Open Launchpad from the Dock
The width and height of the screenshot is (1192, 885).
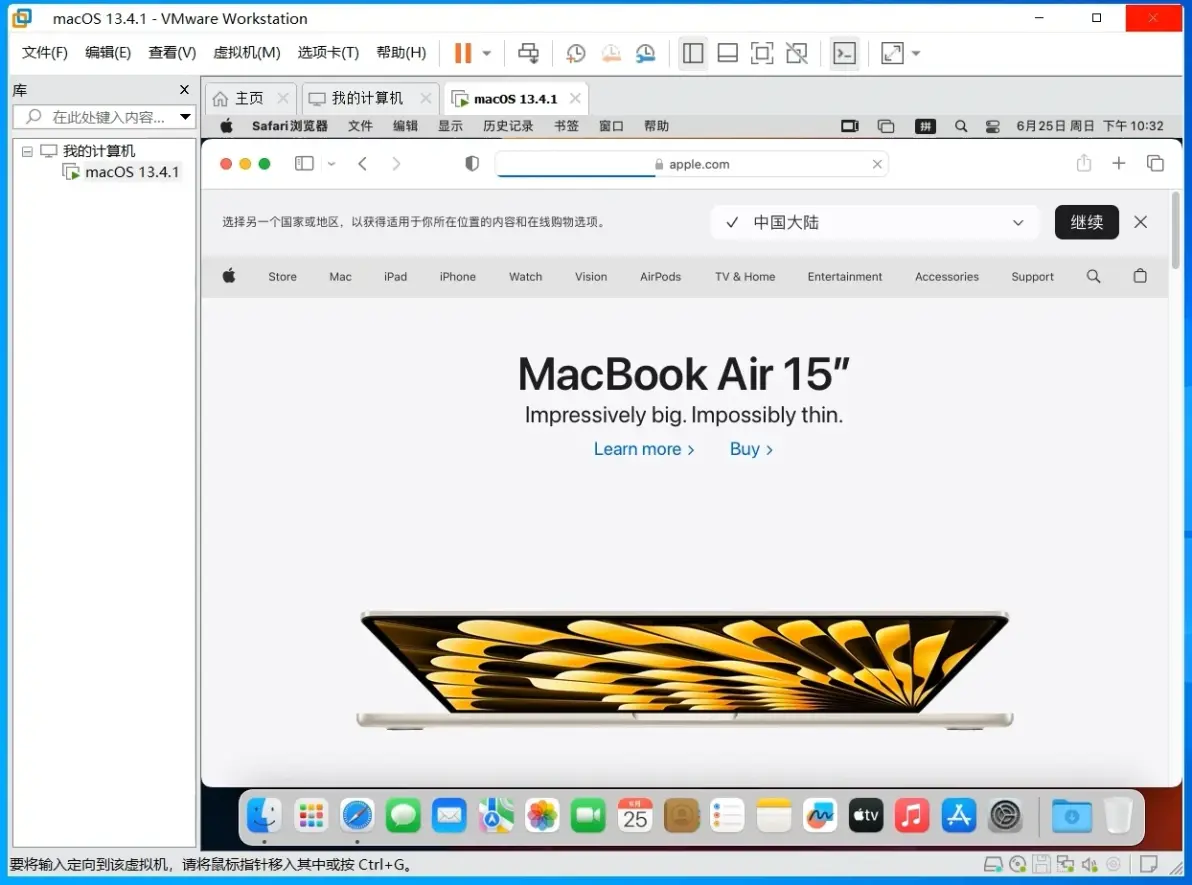pos(311,817)
